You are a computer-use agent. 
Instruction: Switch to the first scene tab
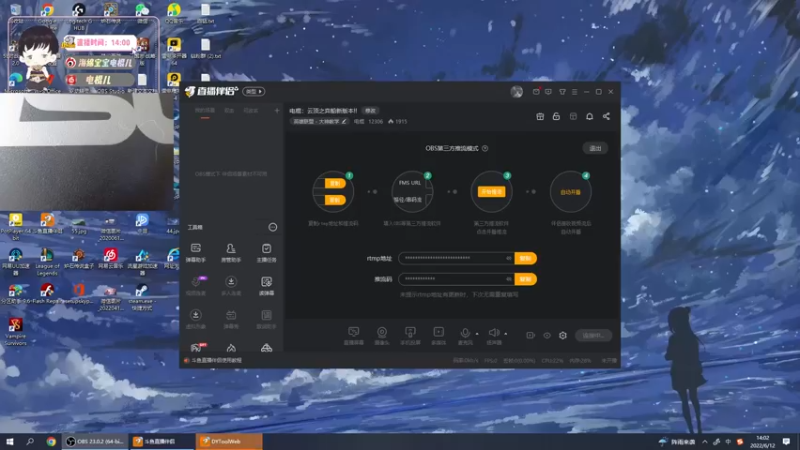click(205, 111)
